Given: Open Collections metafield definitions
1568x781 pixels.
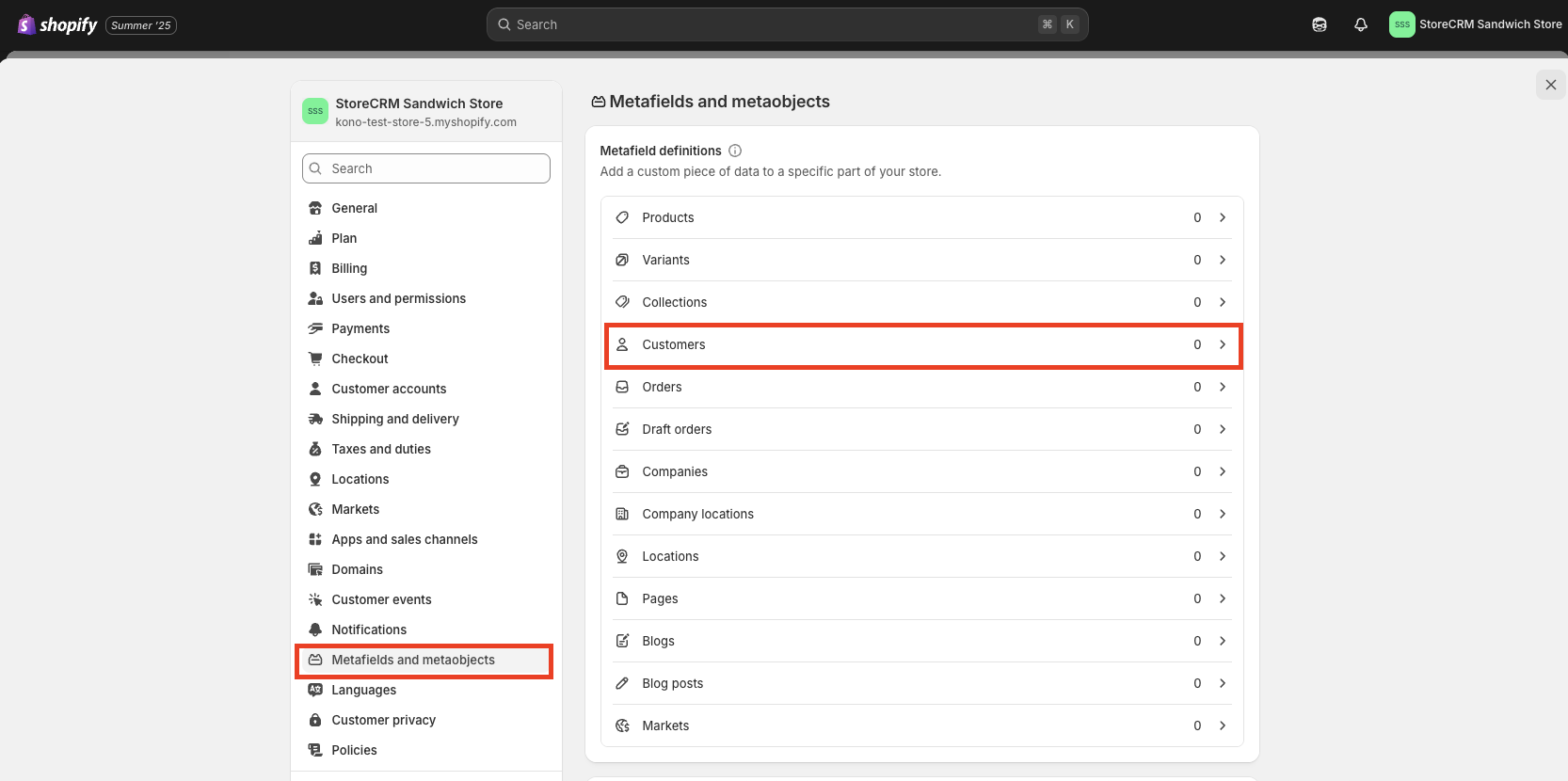Looking at the screenshot, I should coord(922,302).
